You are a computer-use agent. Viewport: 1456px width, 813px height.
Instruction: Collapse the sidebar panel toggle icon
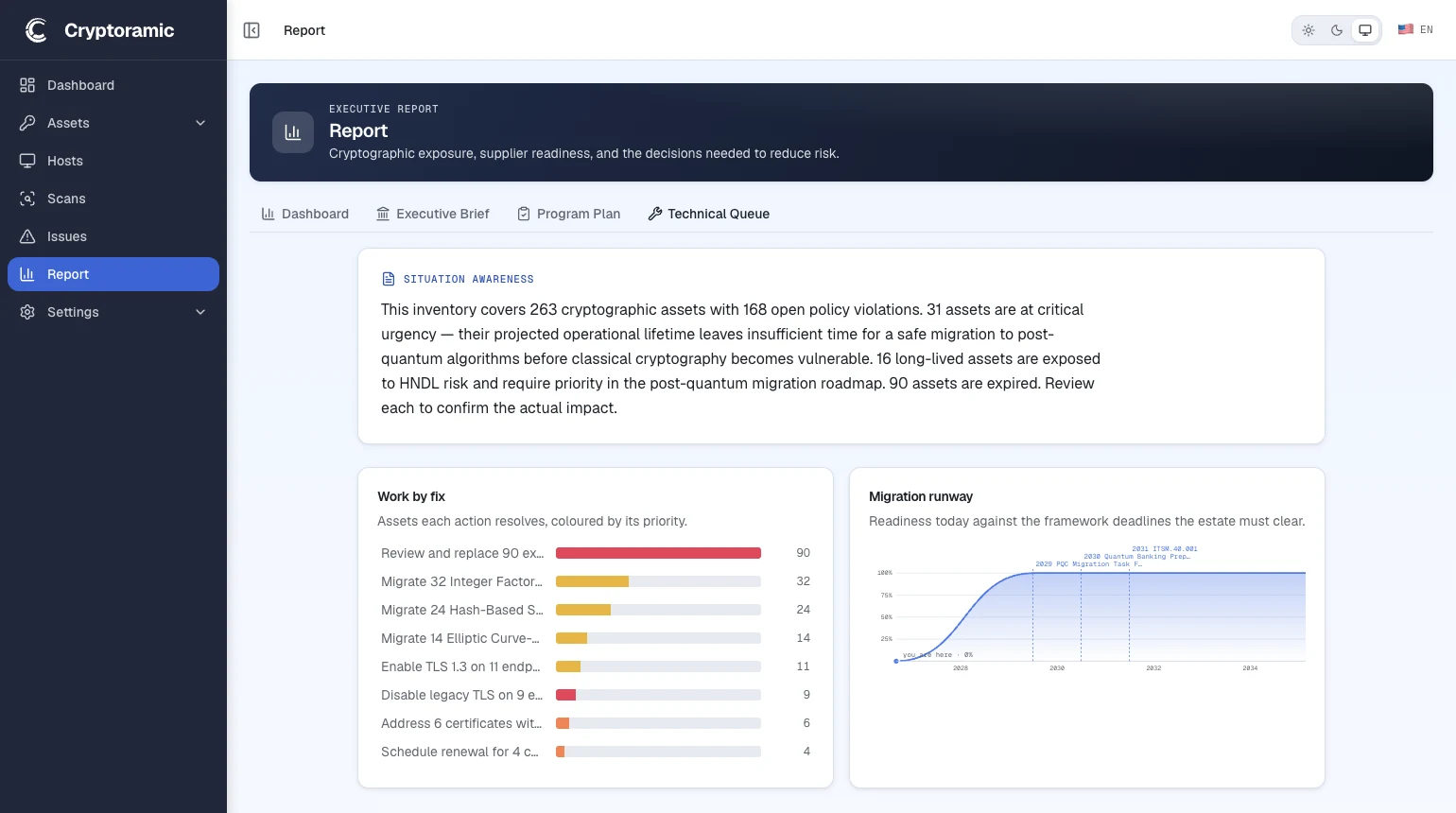[251, 30]
